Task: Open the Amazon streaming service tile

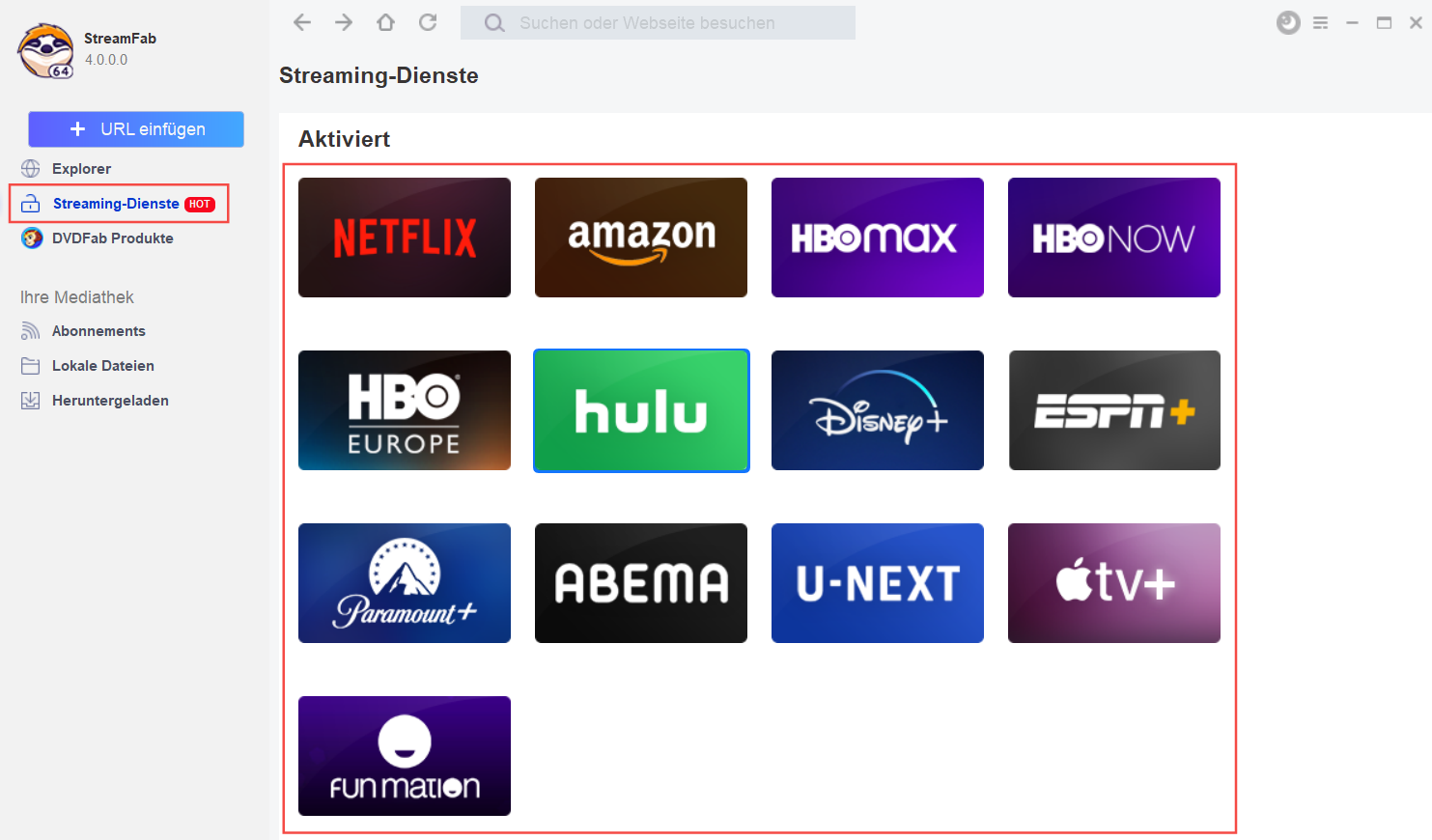Action: click(x=641, y=238)
